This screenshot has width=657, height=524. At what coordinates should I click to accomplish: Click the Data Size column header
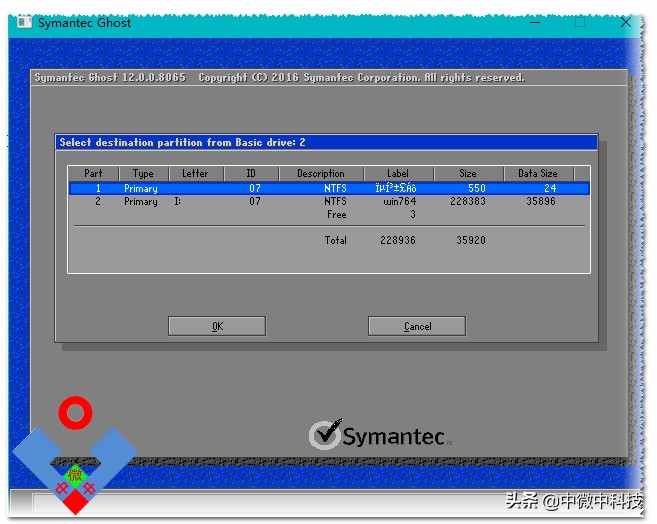(x=538, y=173)
